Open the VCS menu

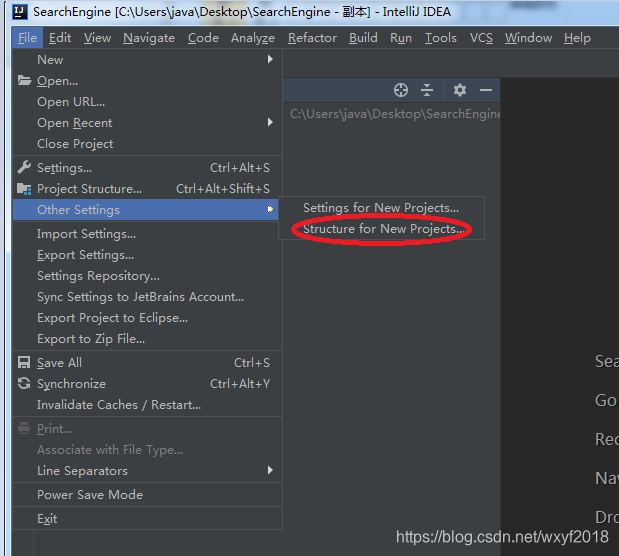[x=481, y=38]
